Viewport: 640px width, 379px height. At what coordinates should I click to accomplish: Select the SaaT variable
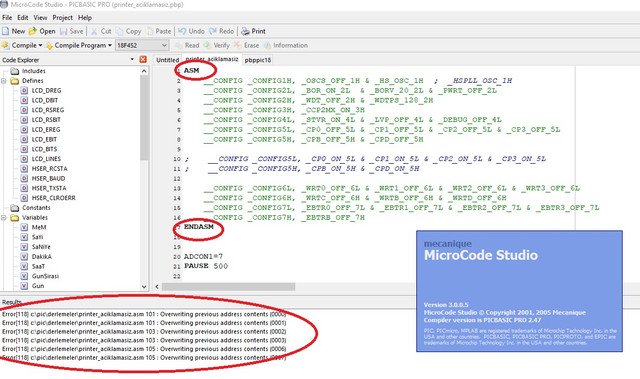pyautogui.click(x=38, y=266)
